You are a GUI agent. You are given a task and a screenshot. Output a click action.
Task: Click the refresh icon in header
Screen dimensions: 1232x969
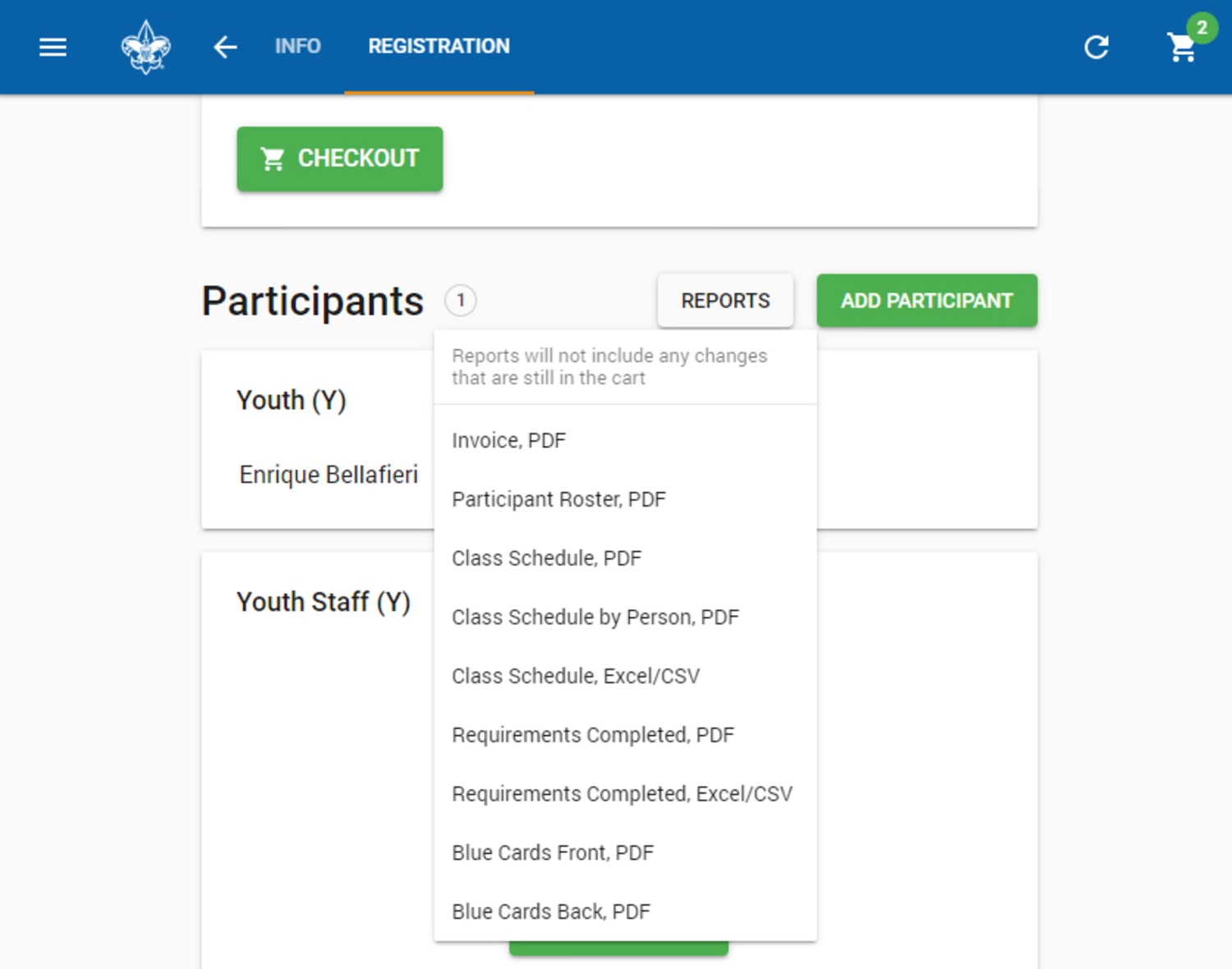click(x=1096, y=47)
